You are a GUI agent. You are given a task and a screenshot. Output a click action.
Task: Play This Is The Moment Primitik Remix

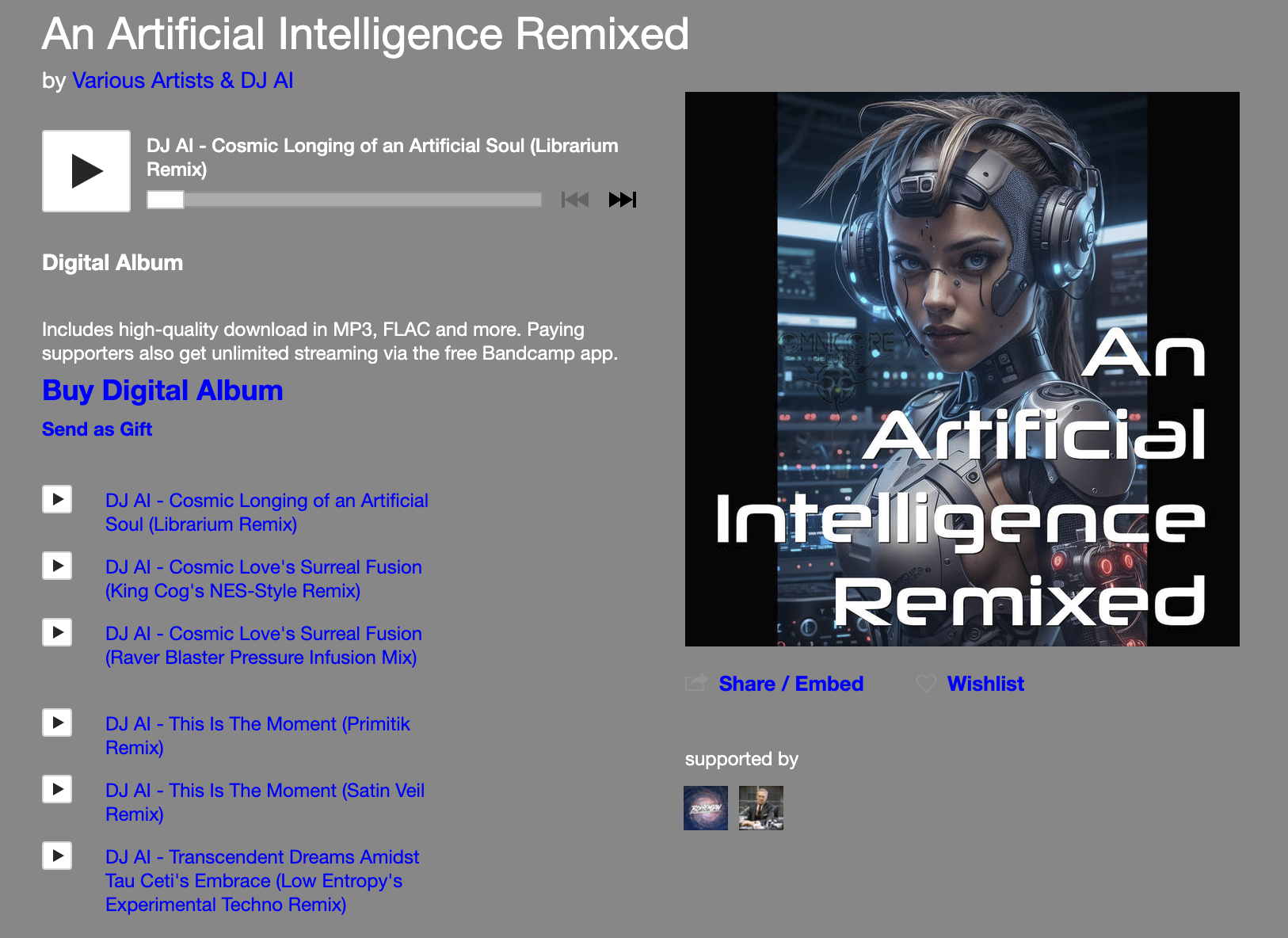coord(57,723)
